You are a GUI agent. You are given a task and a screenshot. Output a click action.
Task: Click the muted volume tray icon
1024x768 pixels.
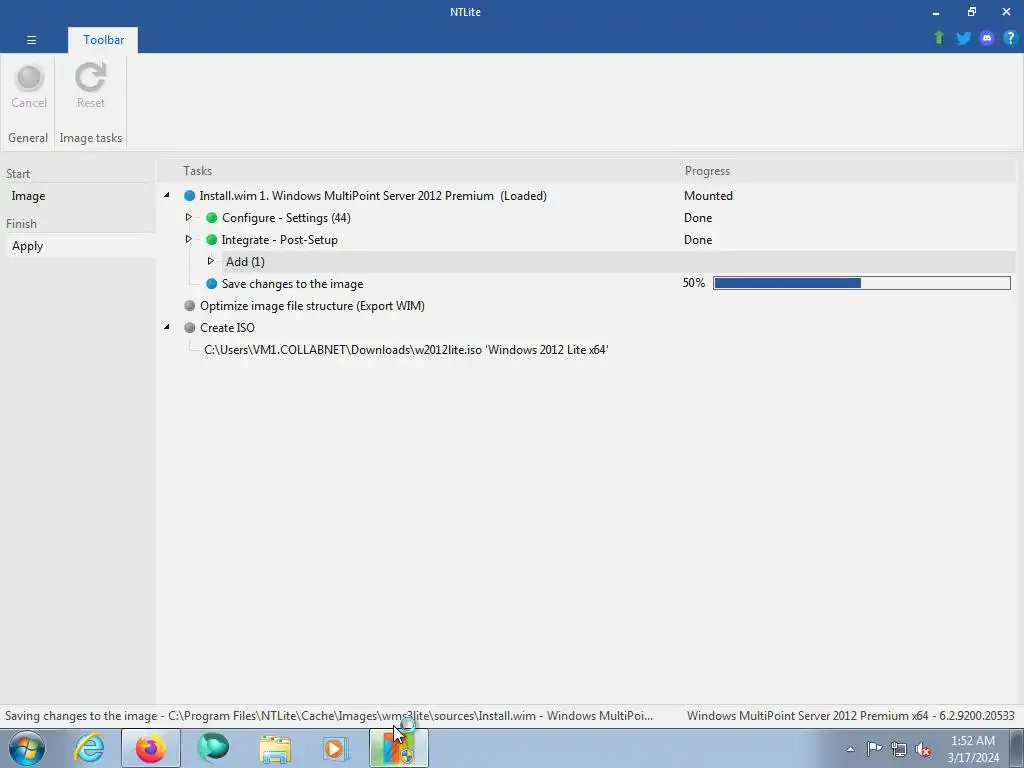[923, 748]
